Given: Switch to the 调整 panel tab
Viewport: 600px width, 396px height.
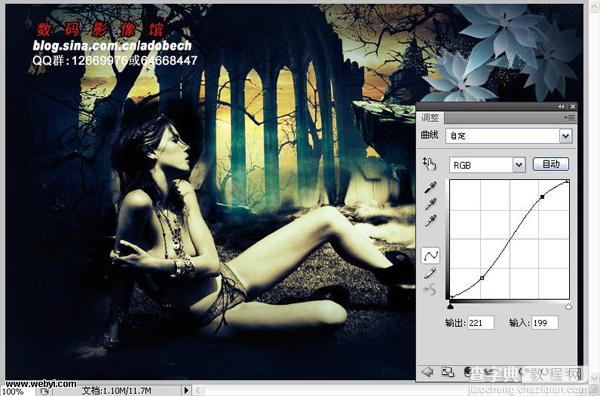Looking at the screenshot, I should point(430,118).
